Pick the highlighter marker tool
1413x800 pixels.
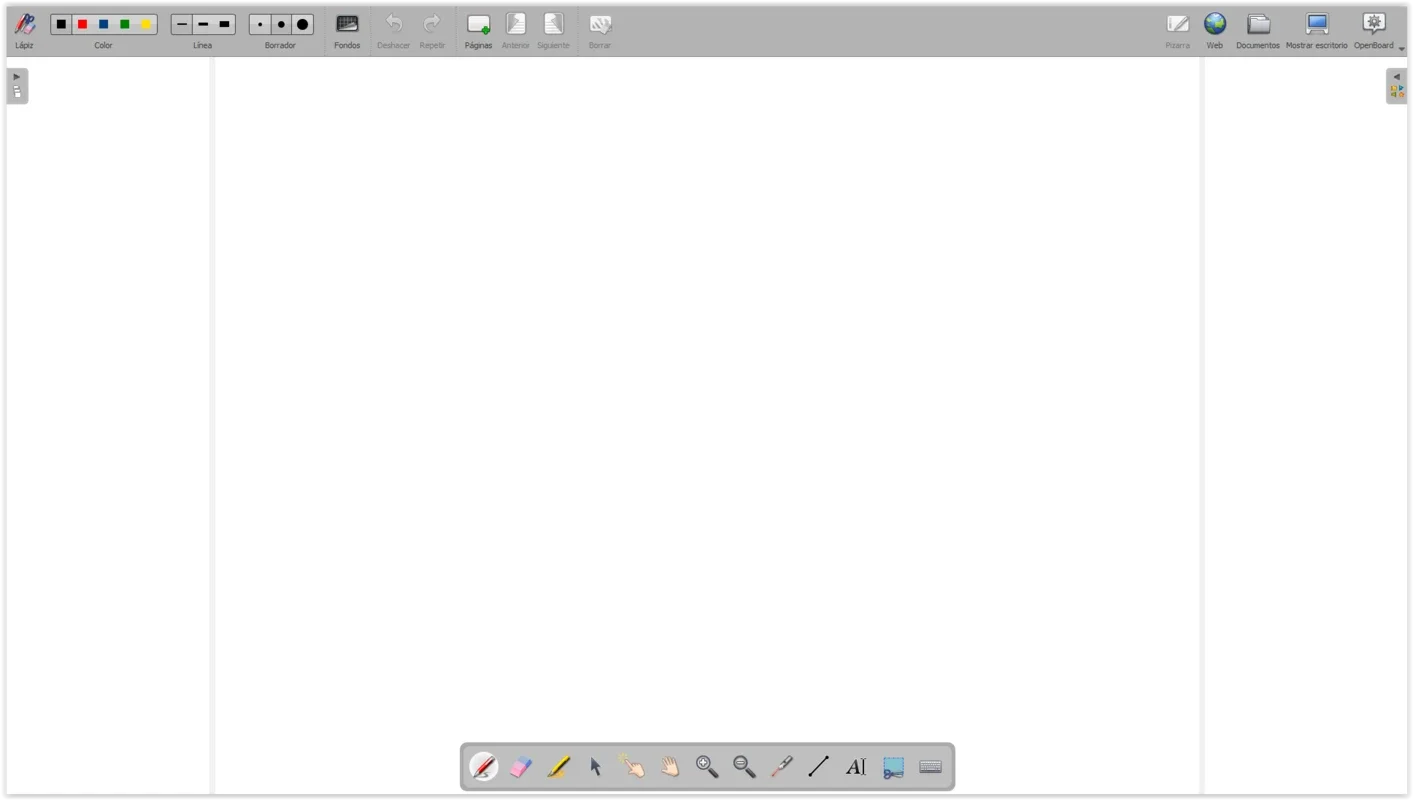[557, 766]
